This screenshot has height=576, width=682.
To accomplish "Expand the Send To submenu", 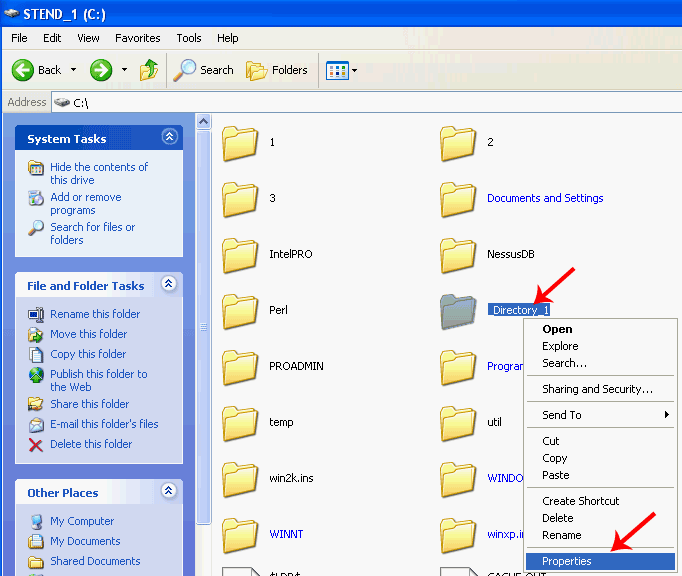I will (600, 415).
